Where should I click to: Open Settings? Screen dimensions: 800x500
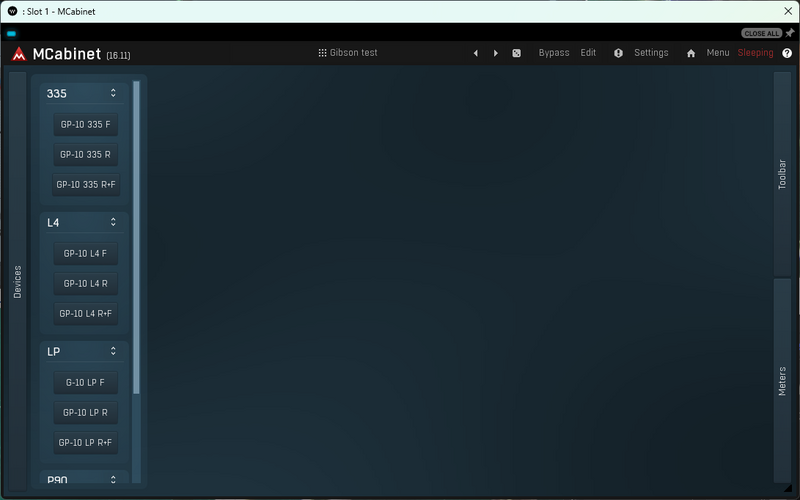click(x=651, y=53)
